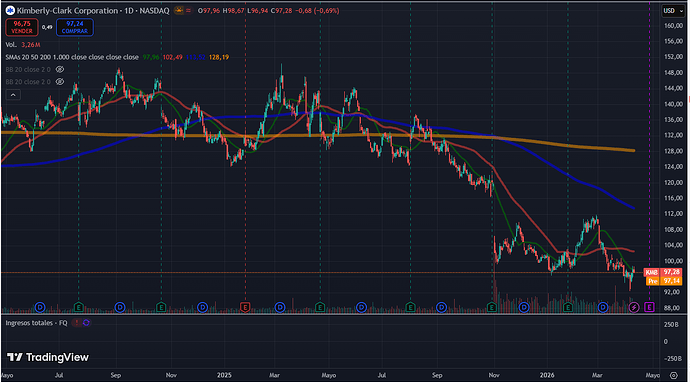Image resolution: width=690 pixels, height=382 pixels.
Task: Click dividend D marker above Mar 2026
Action: 603,307
